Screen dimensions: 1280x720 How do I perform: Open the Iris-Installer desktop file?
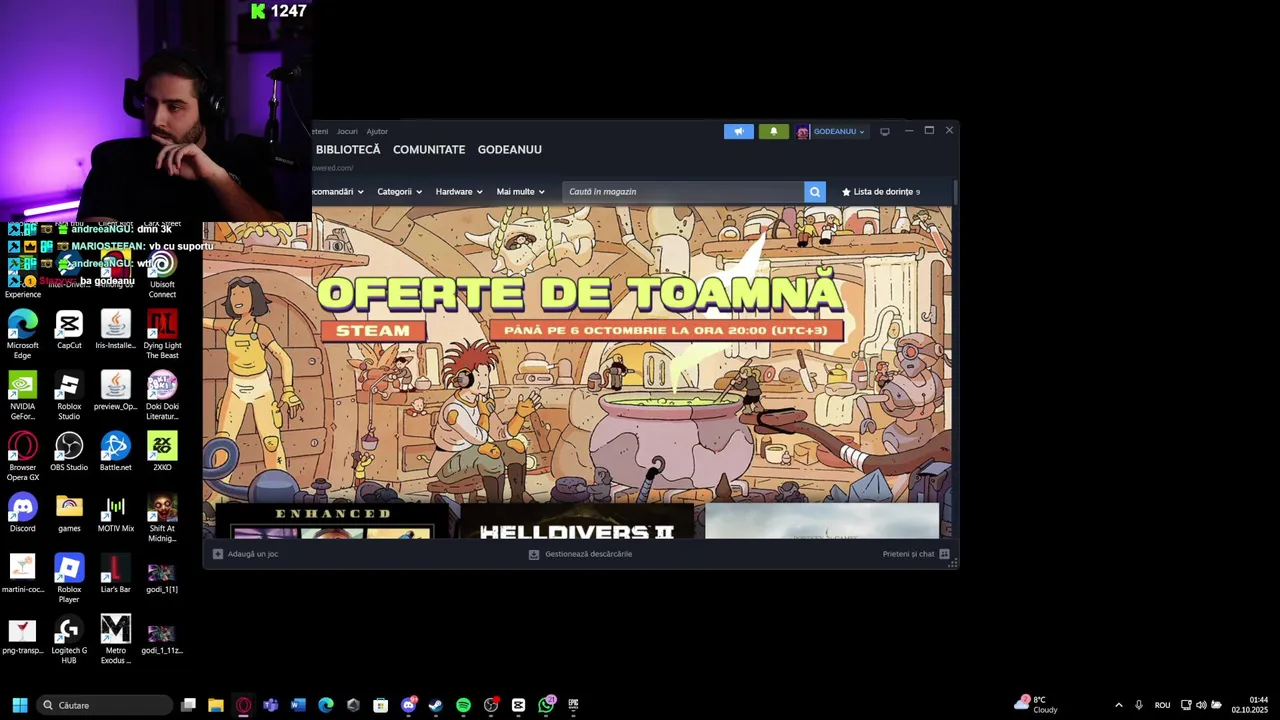(115, 331)
